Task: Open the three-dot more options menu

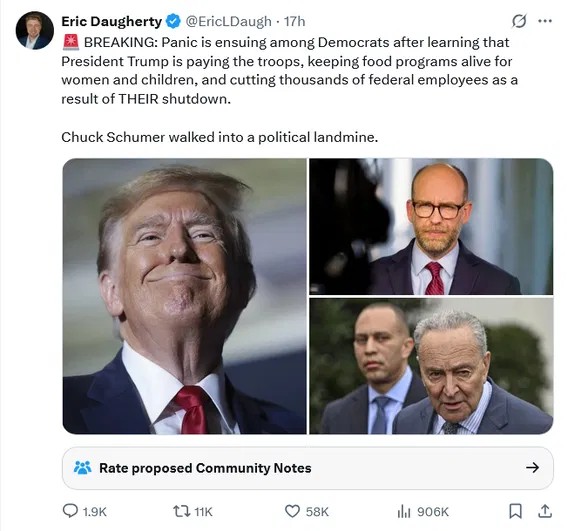Action: pos(545,21)
